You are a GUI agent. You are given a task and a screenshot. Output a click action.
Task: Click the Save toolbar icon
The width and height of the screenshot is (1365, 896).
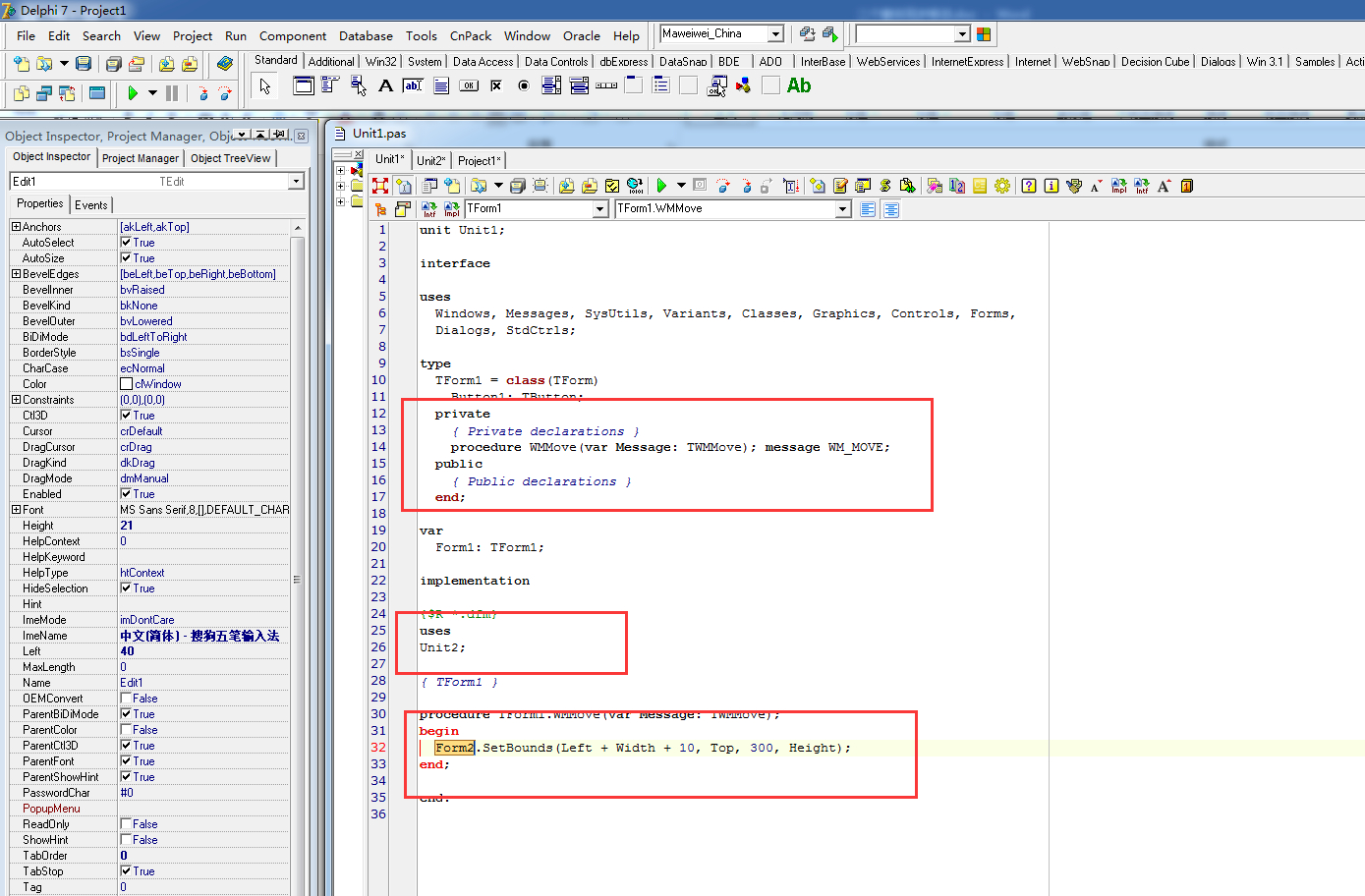[x=84, y=64]
